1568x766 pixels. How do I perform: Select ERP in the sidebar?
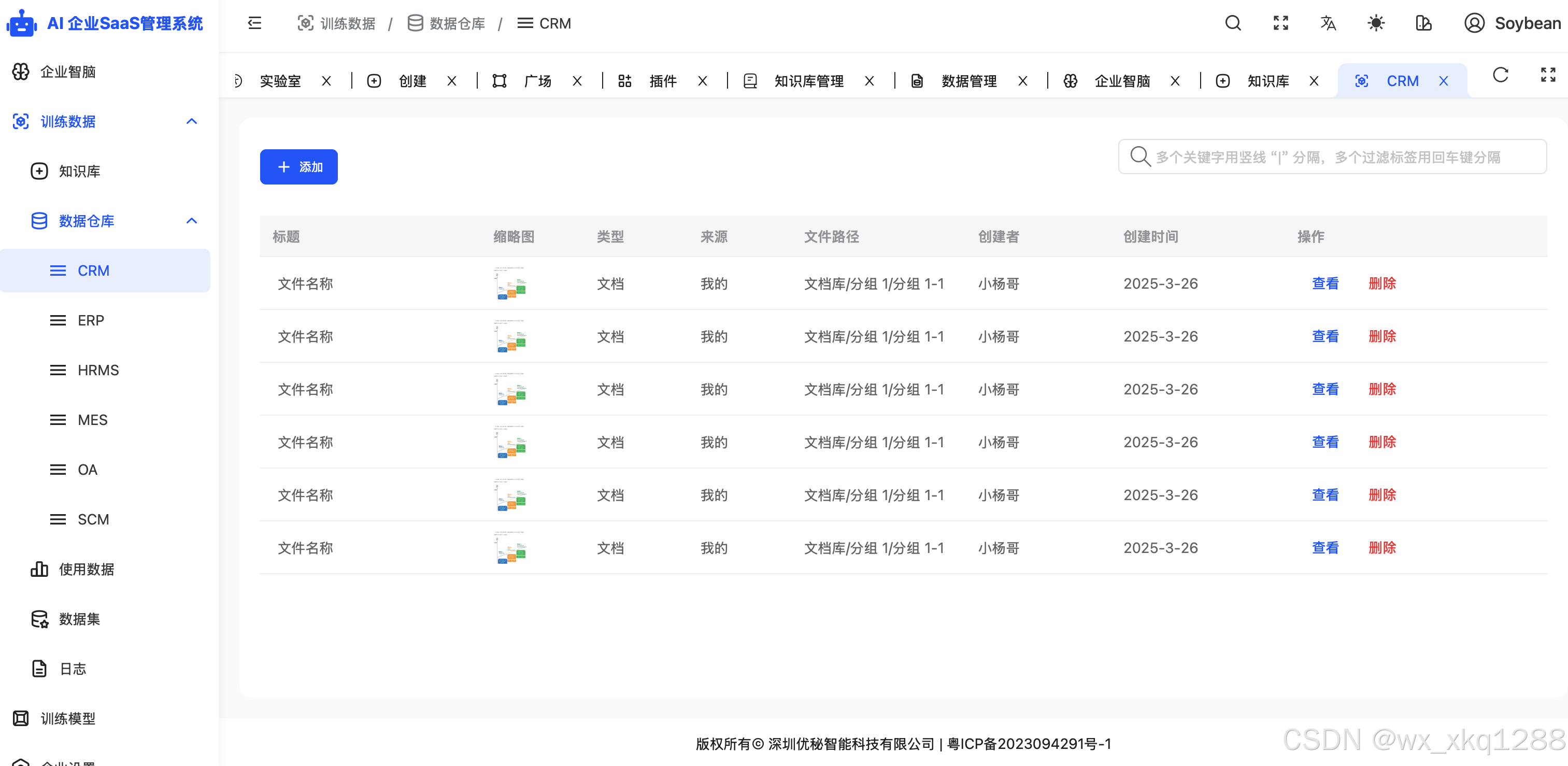91,320
